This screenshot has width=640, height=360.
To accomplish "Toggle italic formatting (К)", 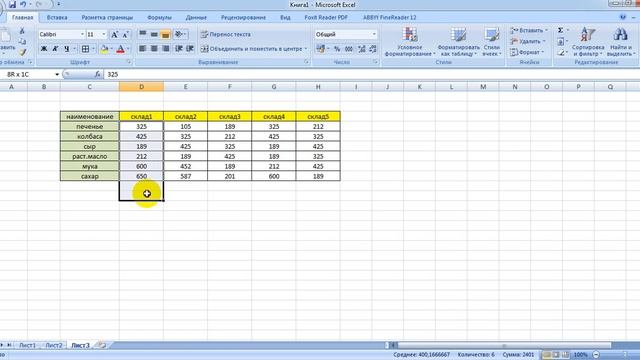I will pyautogui.click(x=55, y=49).
